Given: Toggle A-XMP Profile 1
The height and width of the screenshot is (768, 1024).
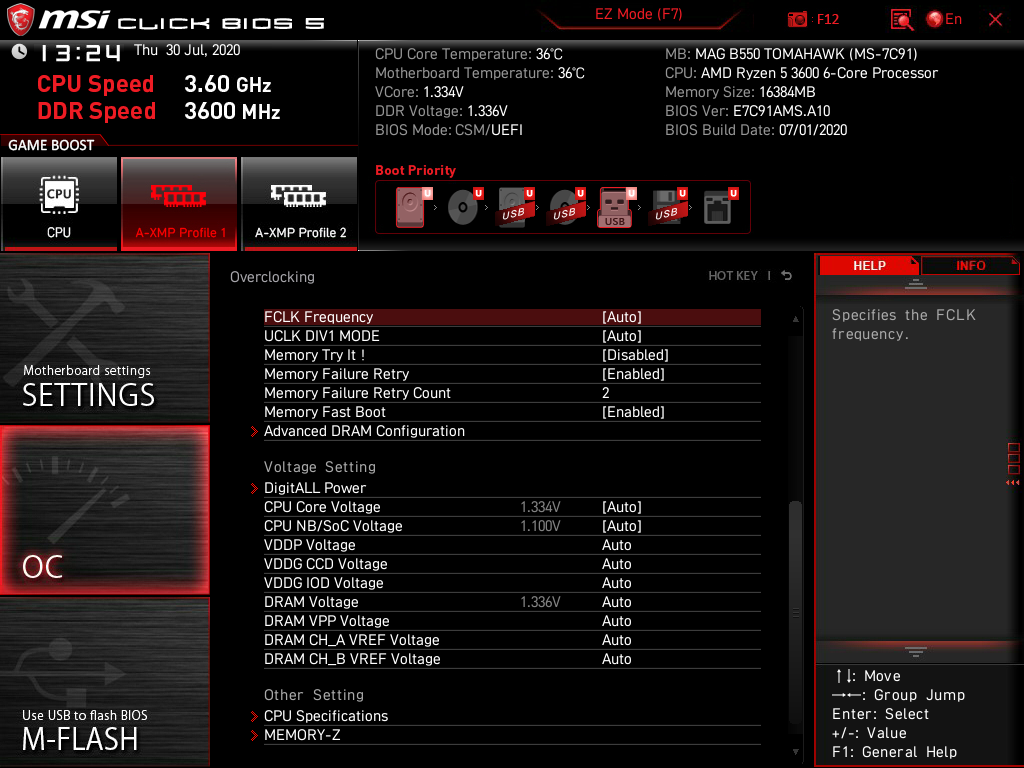Looking at the screenshot, I should click(x=179, y=203).
